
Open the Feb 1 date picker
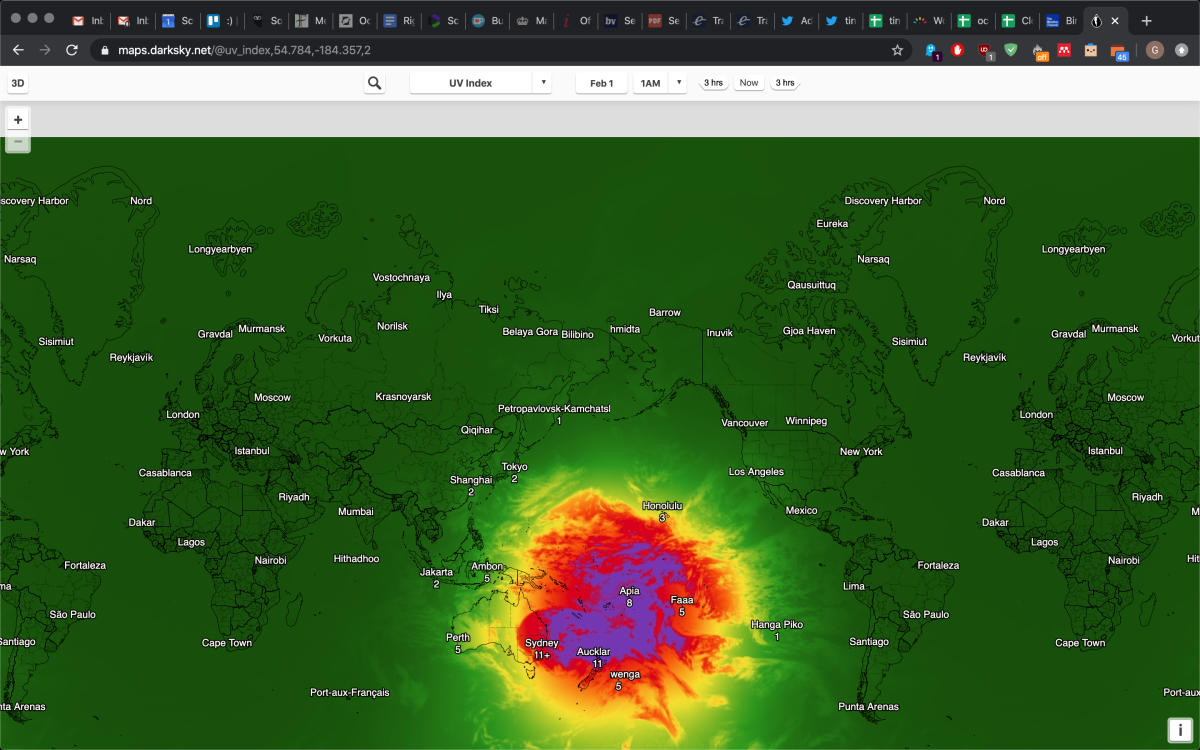pos(601,83)
